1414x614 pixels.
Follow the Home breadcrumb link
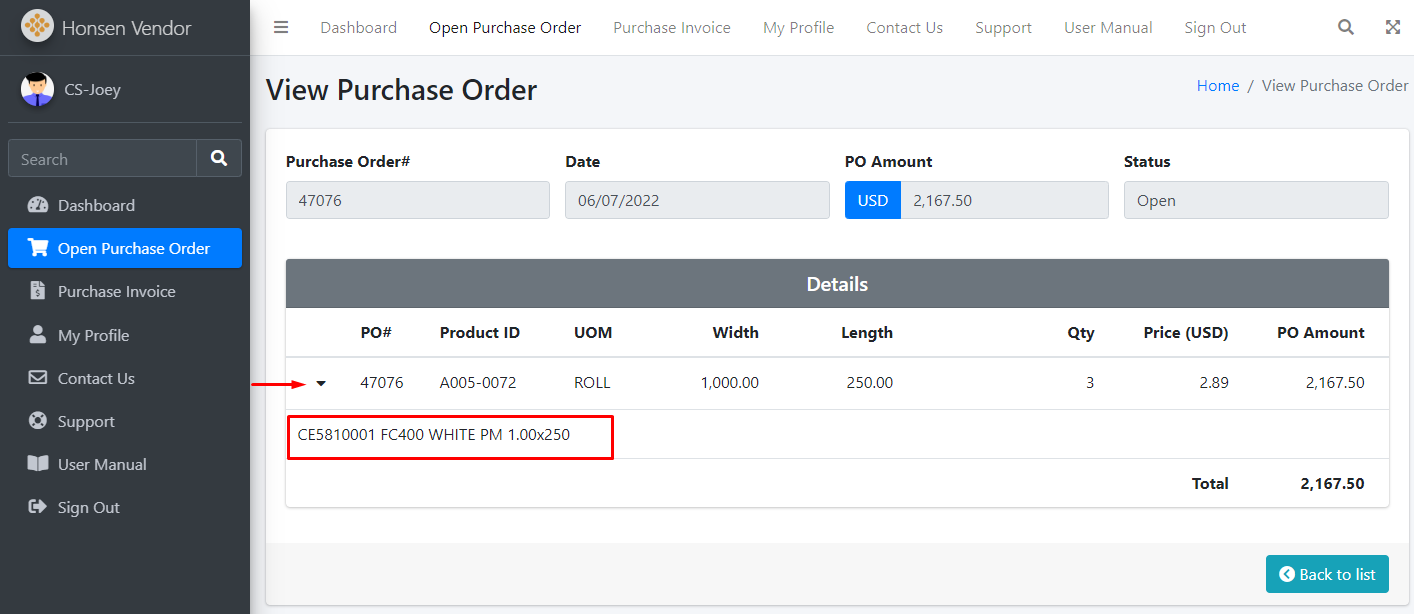tap(1218, 86)
